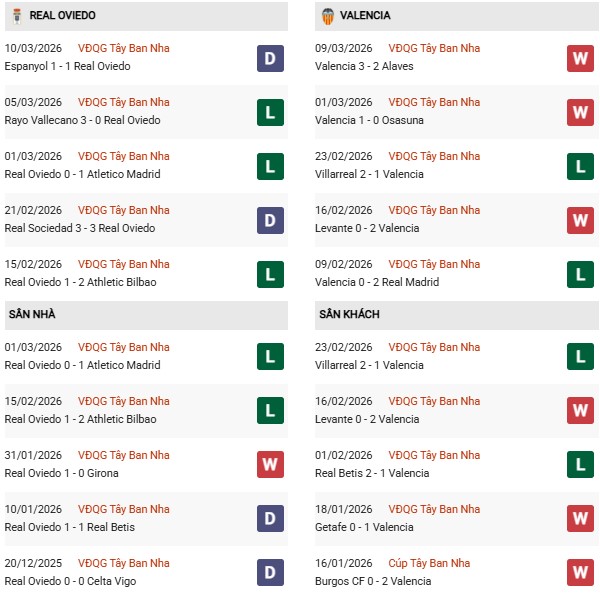Open VĐQG Tây Ban Nha link for 10/03/2026 match
The width and height of the screenshot is (600, 594).
point(122,48)
